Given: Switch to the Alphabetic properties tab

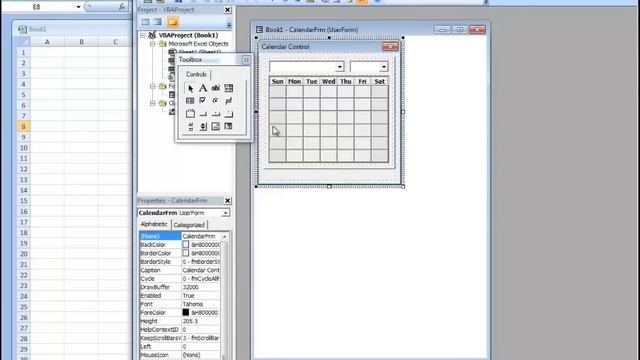Looking at the screenshot, I should pos(154,224).
